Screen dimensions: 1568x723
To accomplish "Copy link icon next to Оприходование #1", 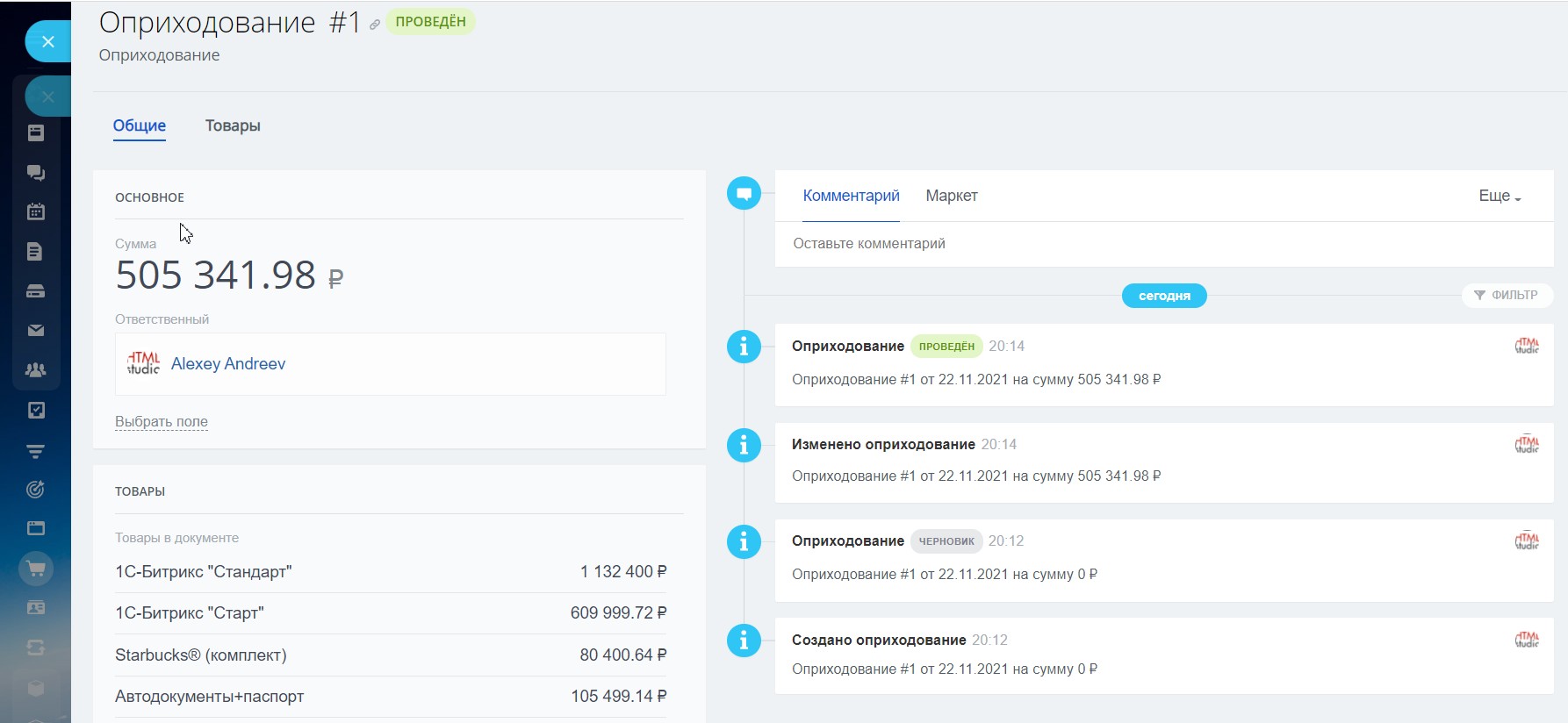I will pyautogui.click(x=375, y=25).
